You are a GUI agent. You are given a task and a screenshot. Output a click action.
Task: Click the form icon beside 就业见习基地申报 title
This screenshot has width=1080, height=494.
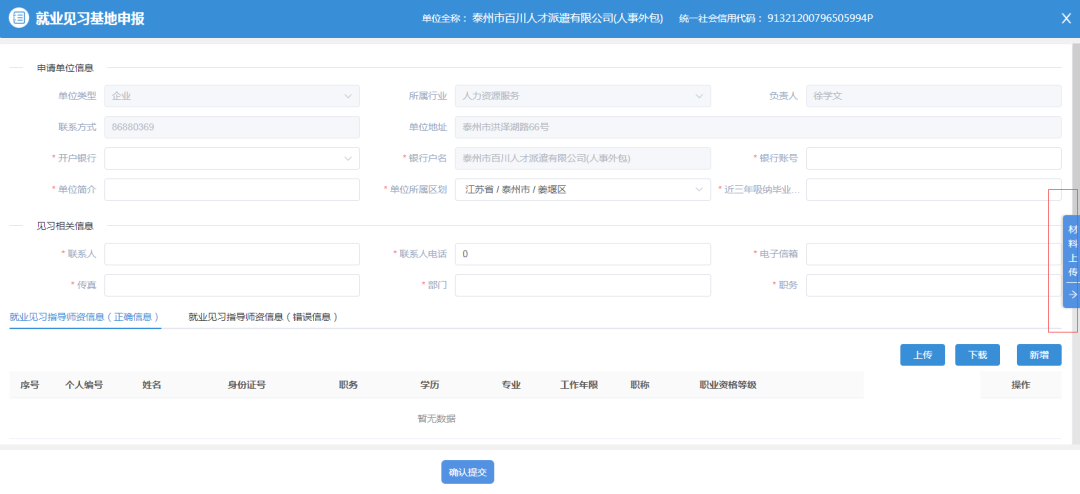tap(18, 19)
